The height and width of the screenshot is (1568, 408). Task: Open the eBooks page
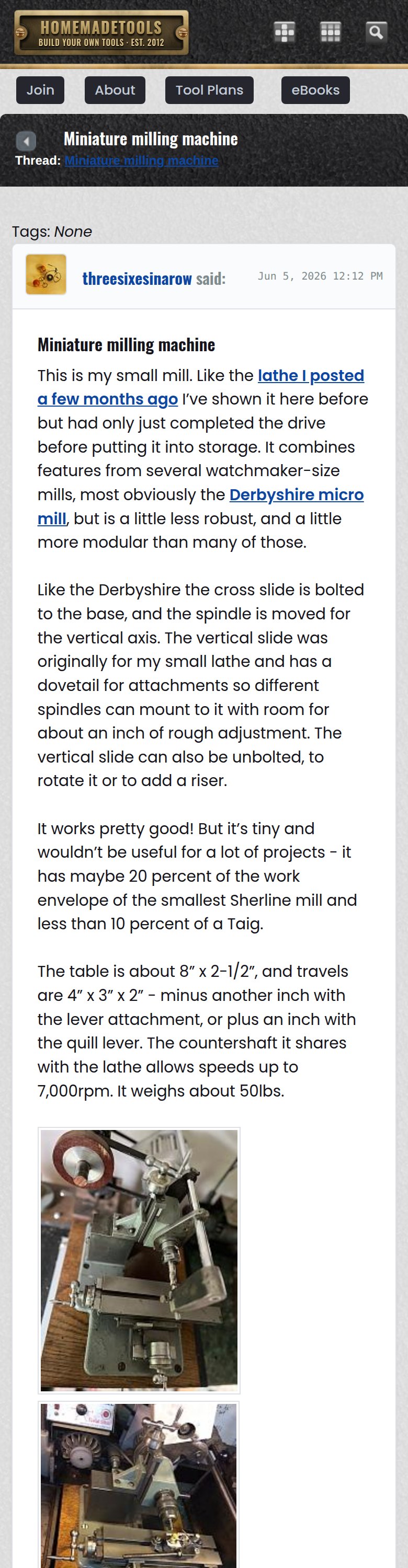click(315, 90)
